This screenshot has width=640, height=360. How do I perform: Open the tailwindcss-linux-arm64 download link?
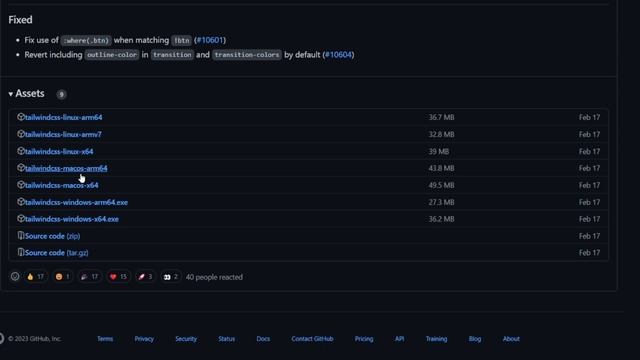click(63, 118)
